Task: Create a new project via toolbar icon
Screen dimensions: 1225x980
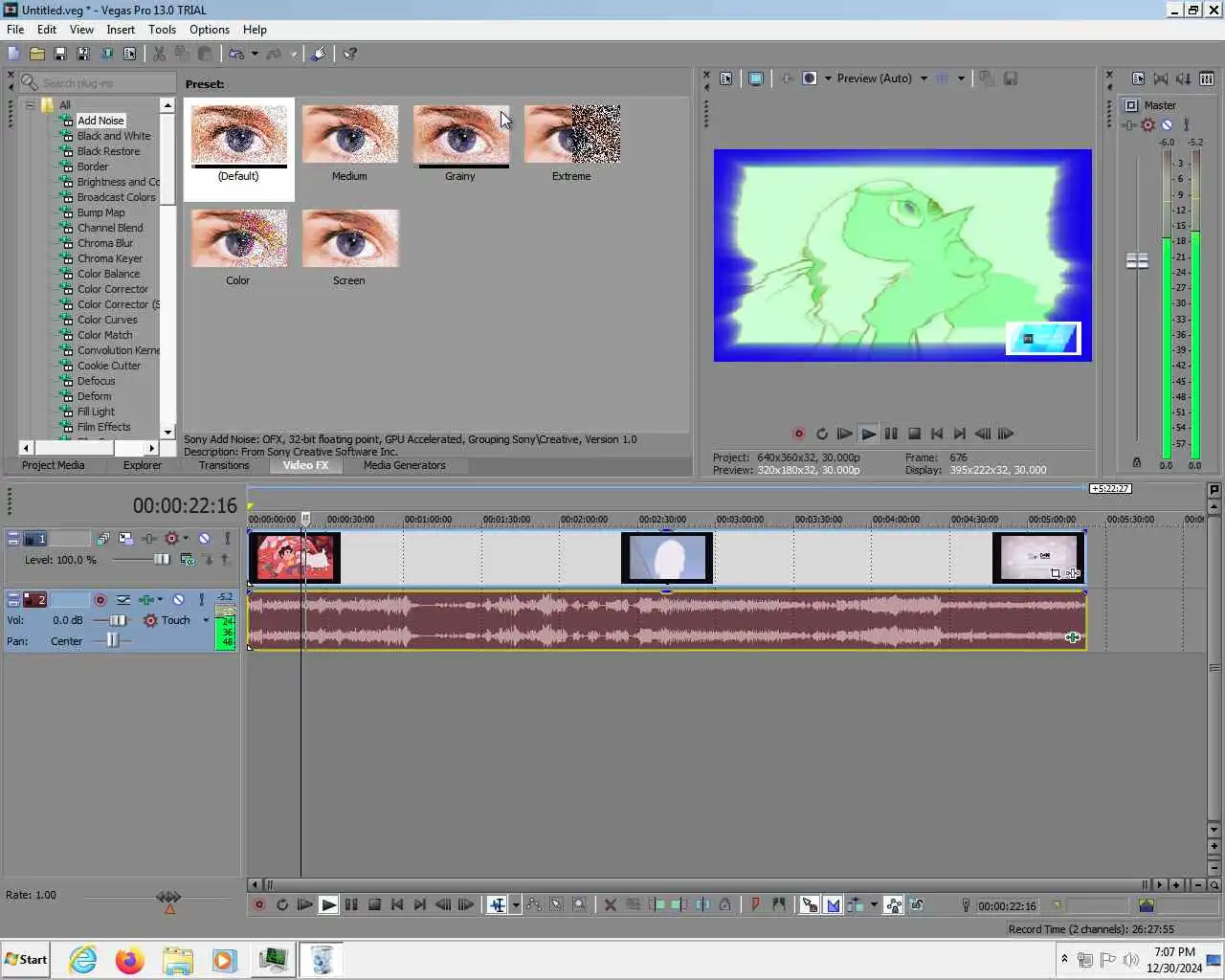Action: click(x=13, y=55)
